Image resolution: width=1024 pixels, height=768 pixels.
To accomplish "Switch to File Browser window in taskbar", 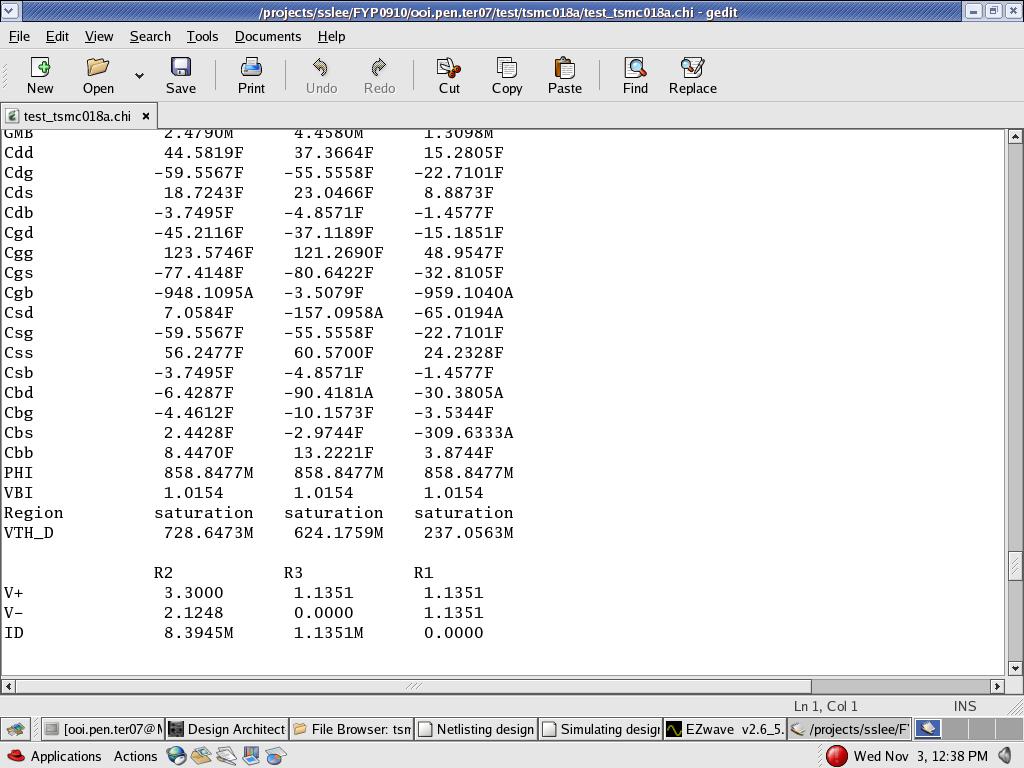I will pyautogui.click(x=351, y=729).
